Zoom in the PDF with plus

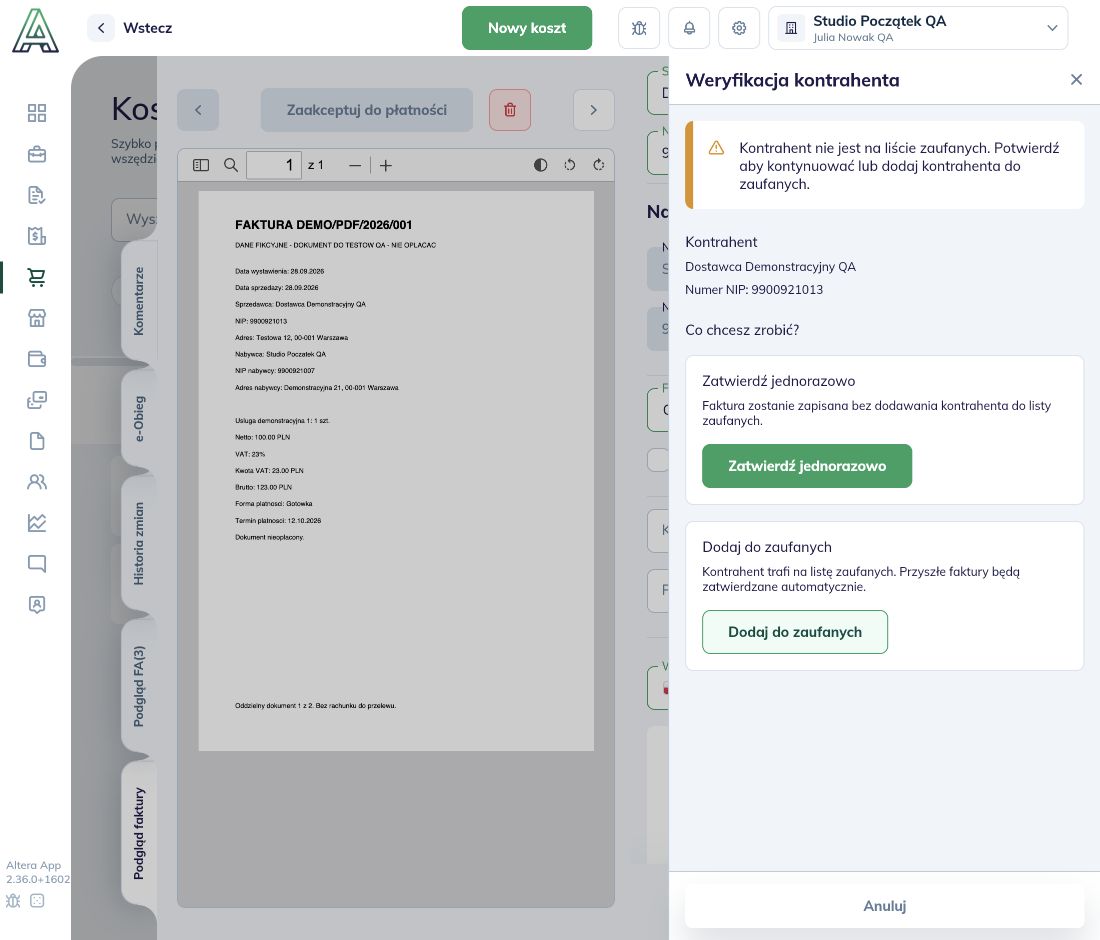point(386,166)
